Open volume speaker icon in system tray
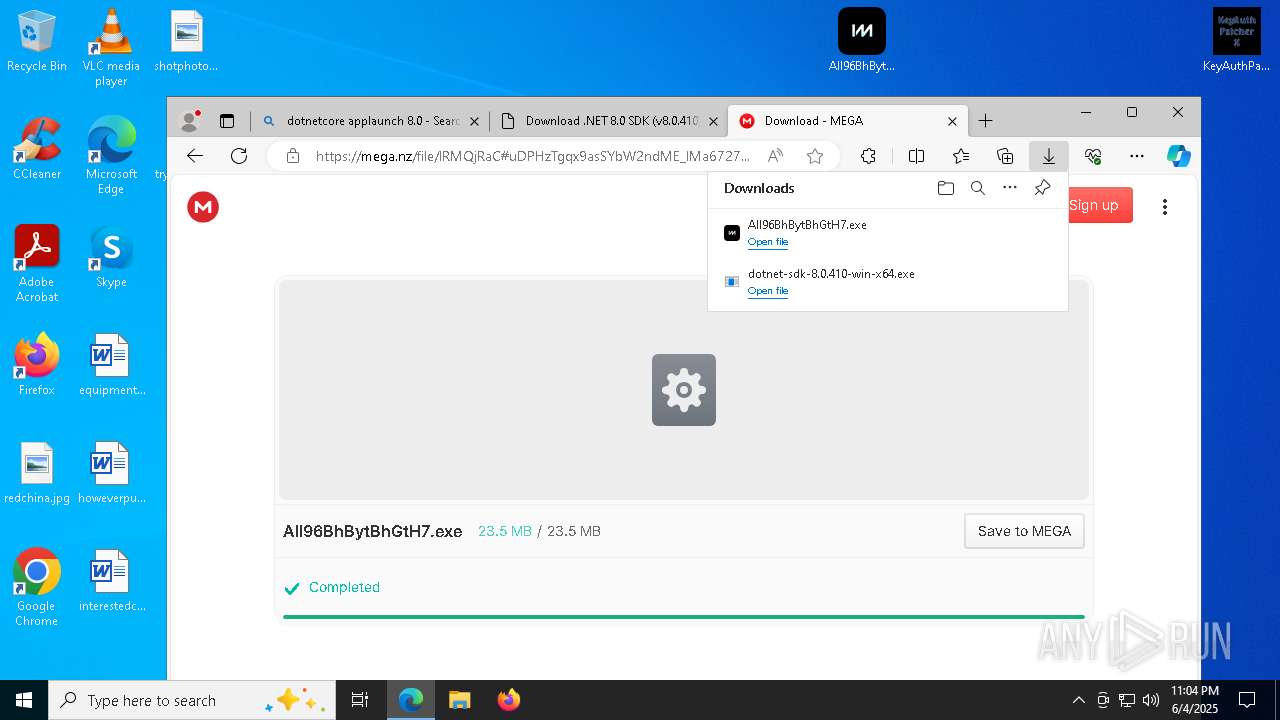This screenshot has height=720, width=1280. tap(1150, 700)
